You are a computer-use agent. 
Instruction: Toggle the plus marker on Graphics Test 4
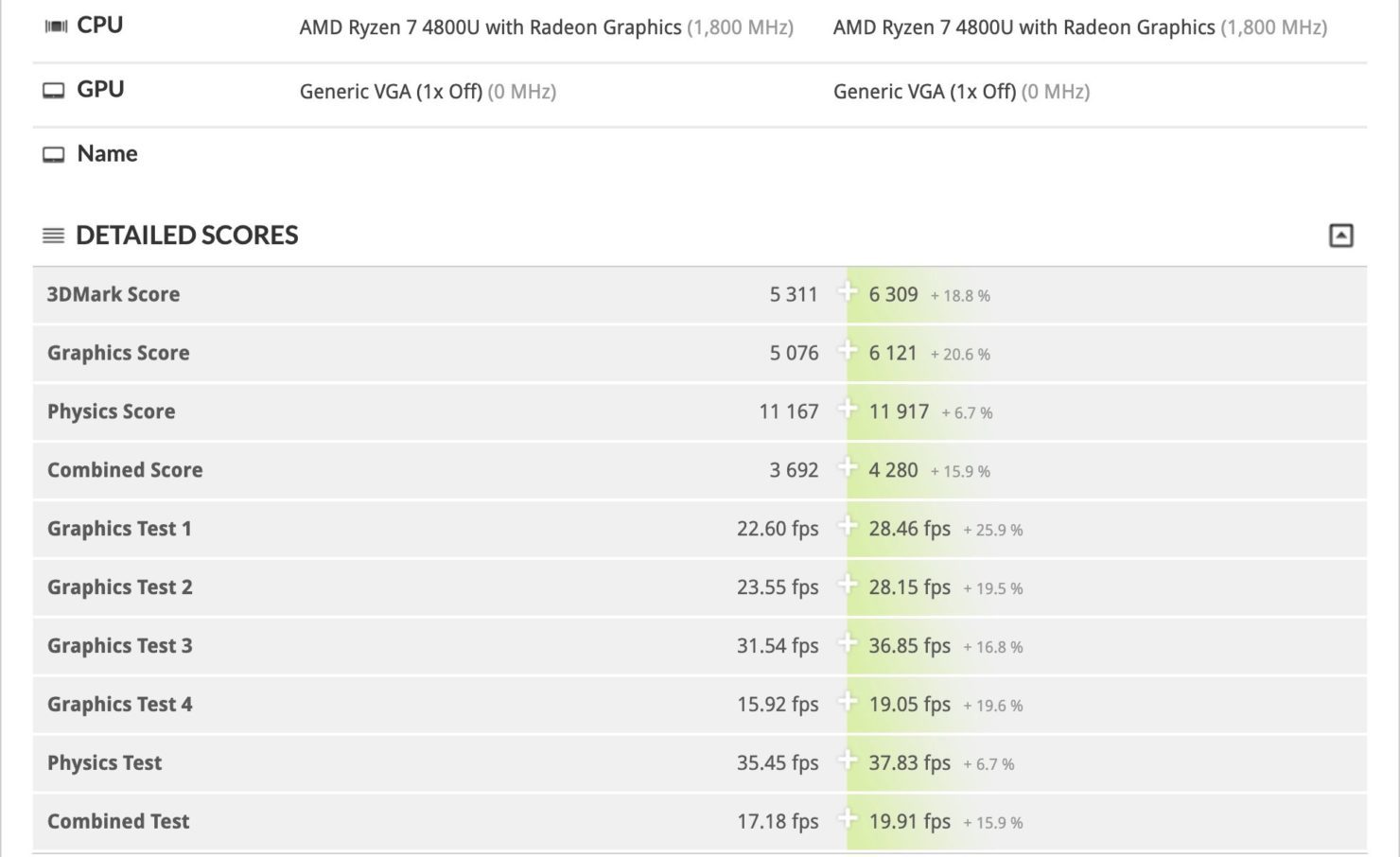coord(849,705)
